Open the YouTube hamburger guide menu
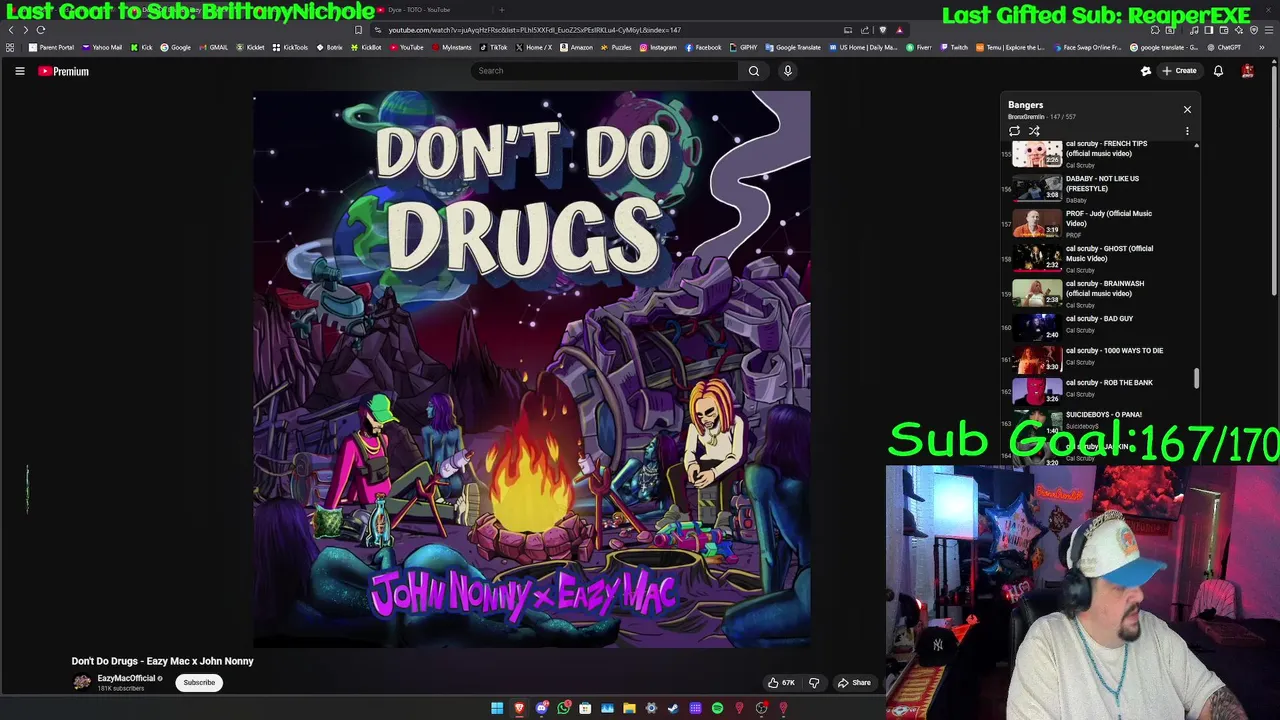Screen dimensions: 1280x720 pos(19,71)
